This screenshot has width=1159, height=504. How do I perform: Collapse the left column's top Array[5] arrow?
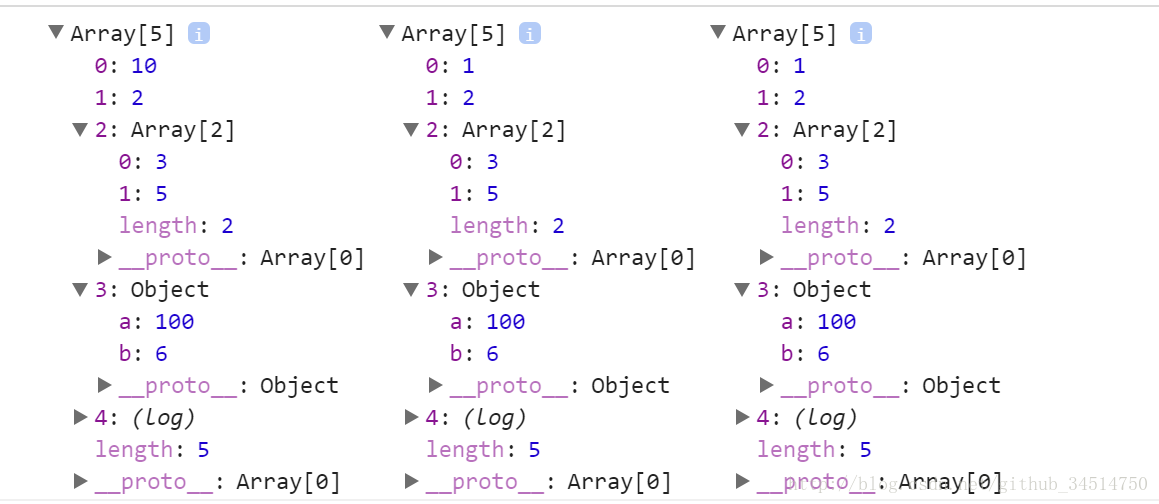coord(55,32)
